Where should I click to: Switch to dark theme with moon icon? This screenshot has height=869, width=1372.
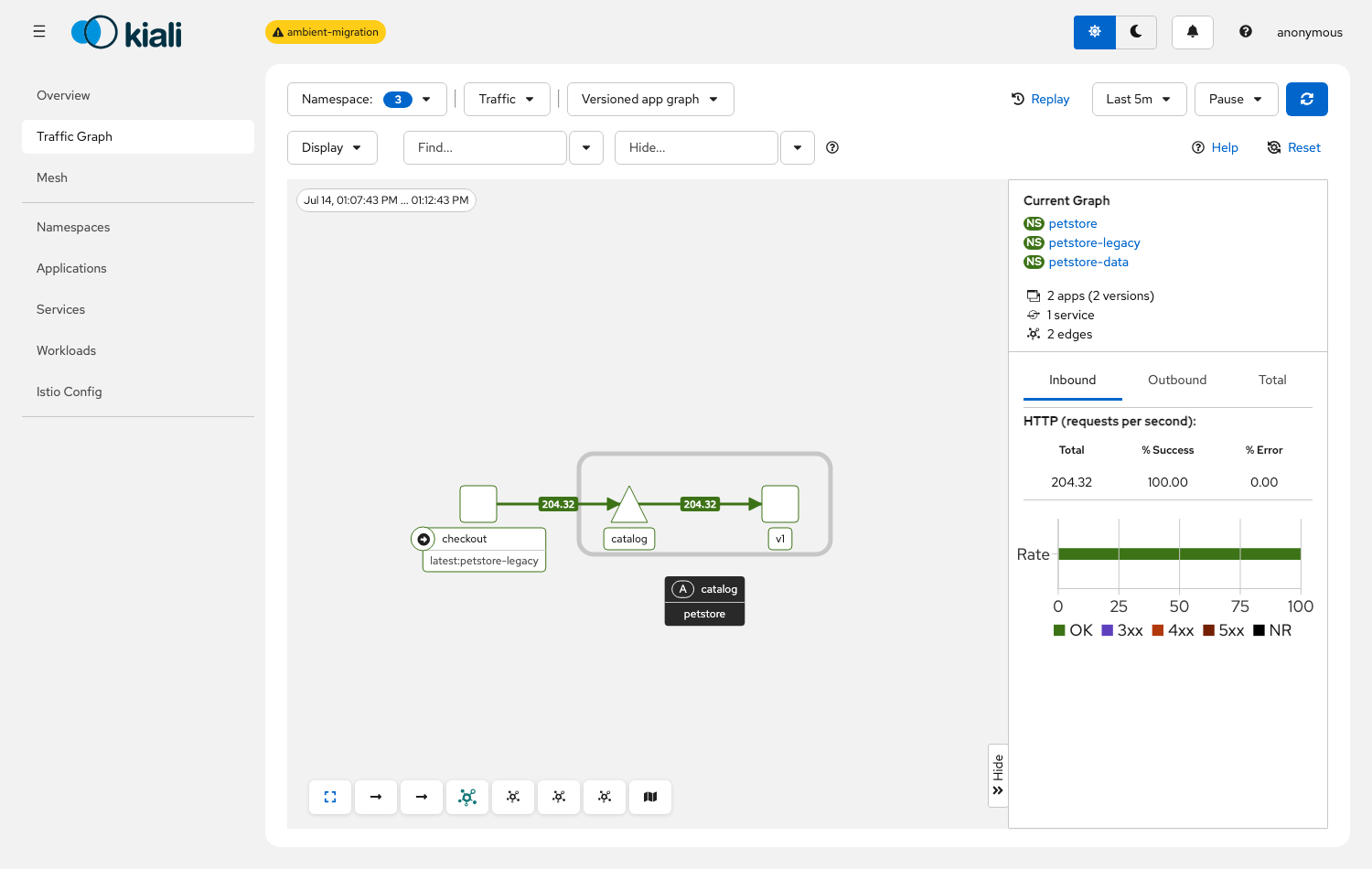[x=1136, y=32]
